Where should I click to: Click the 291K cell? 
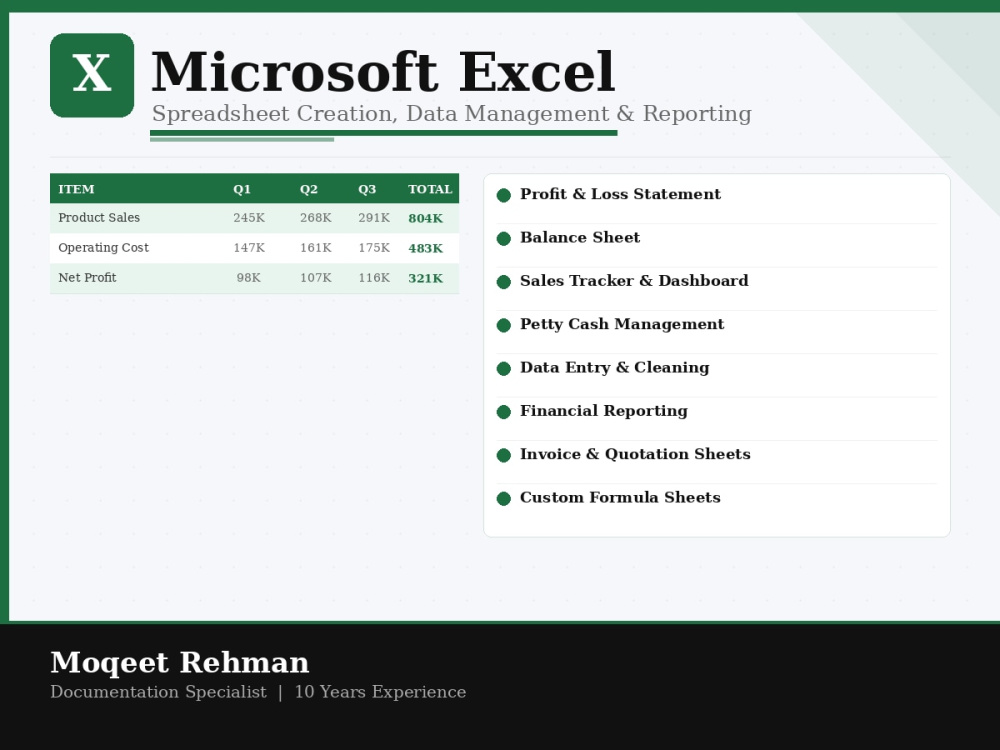pyautogui.click(x=374, y=218)
